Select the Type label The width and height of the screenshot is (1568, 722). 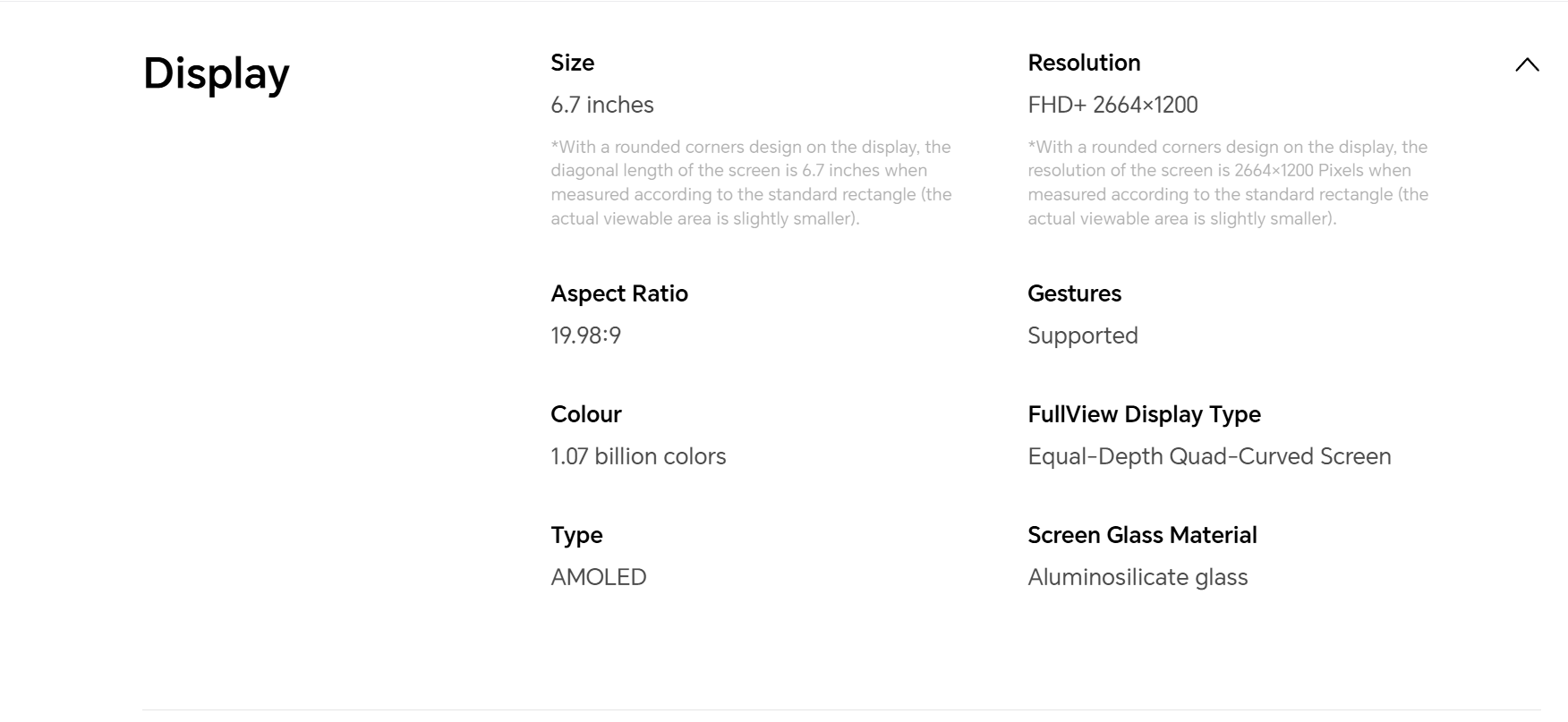[576, 535]
